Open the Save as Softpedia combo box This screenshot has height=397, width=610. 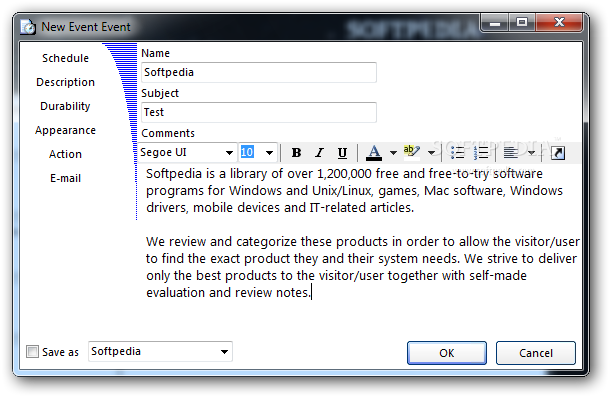click(x=160, y=351)
